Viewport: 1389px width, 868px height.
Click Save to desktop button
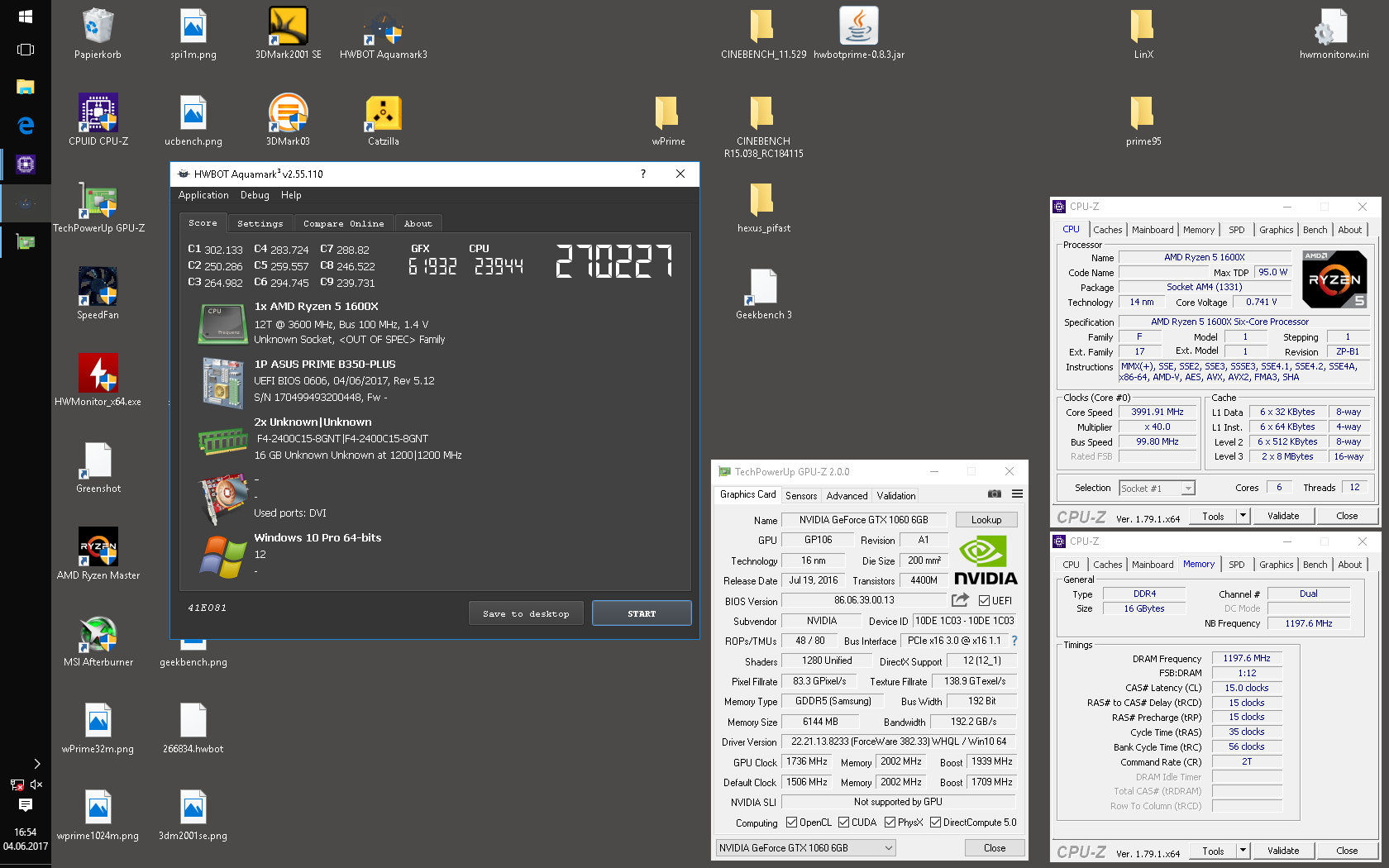[526, 613]
